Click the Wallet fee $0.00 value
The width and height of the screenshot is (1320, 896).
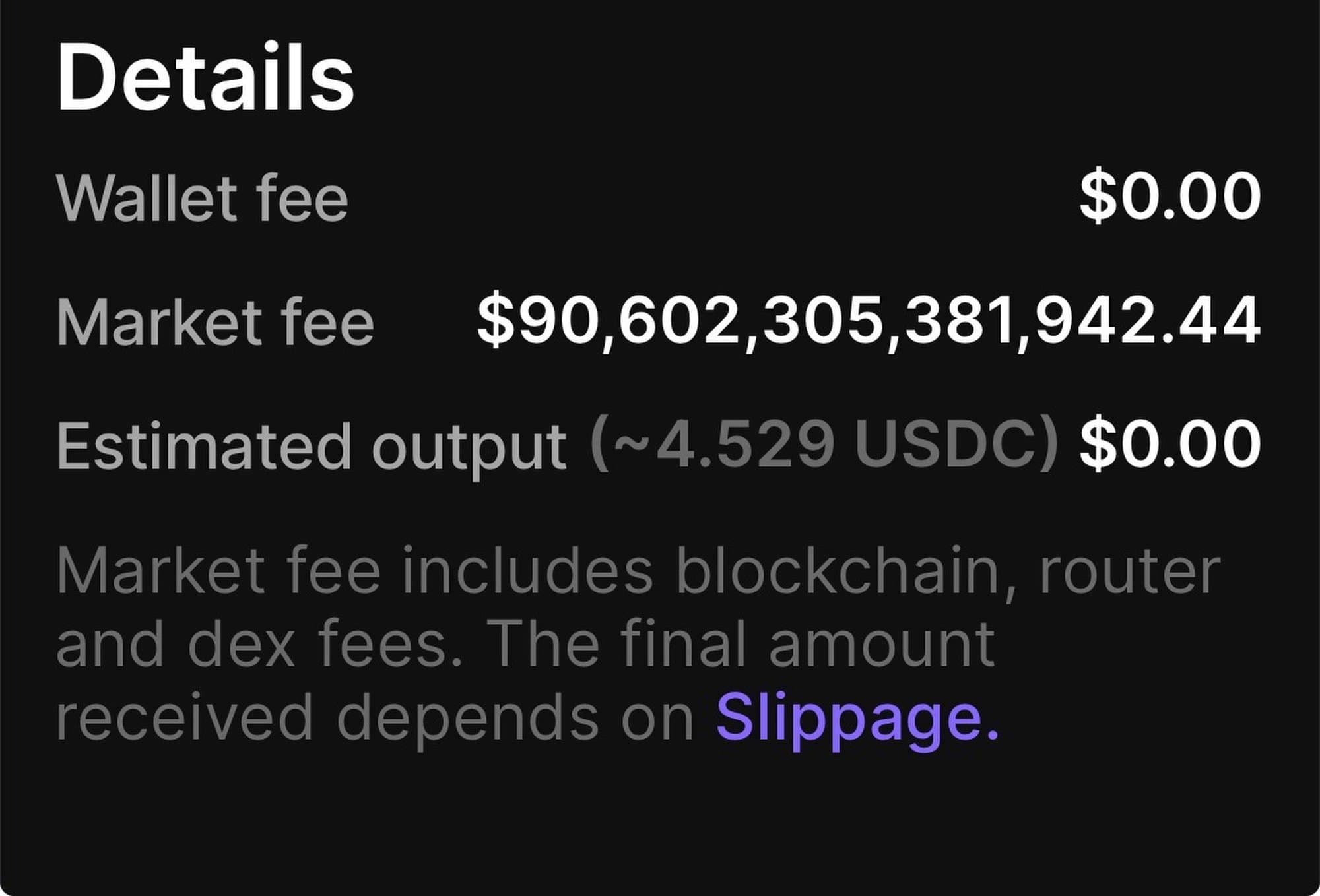click(1170, 196)
